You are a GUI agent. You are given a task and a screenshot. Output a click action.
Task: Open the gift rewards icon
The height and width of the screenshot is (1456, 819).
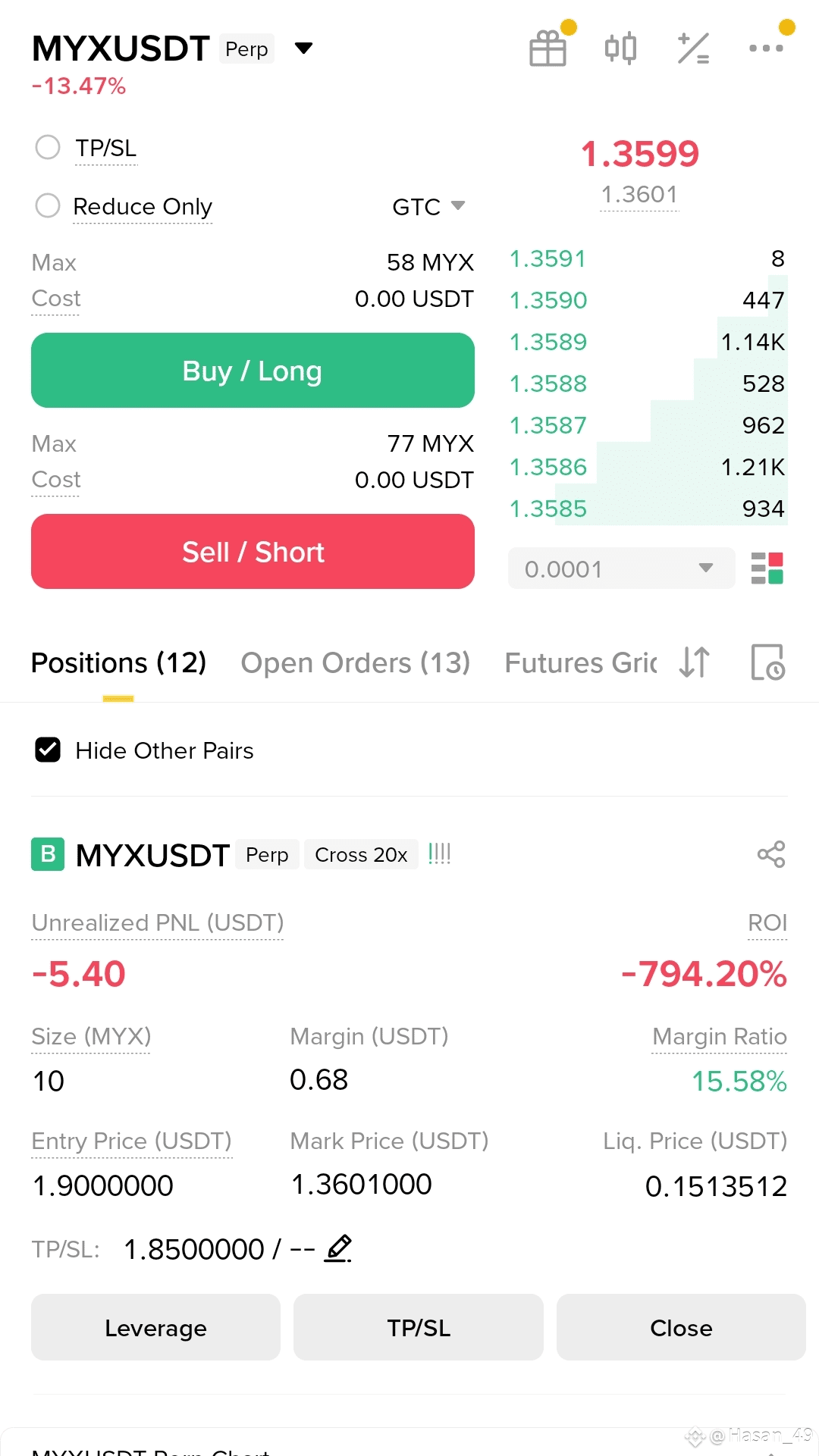[548, 49]
